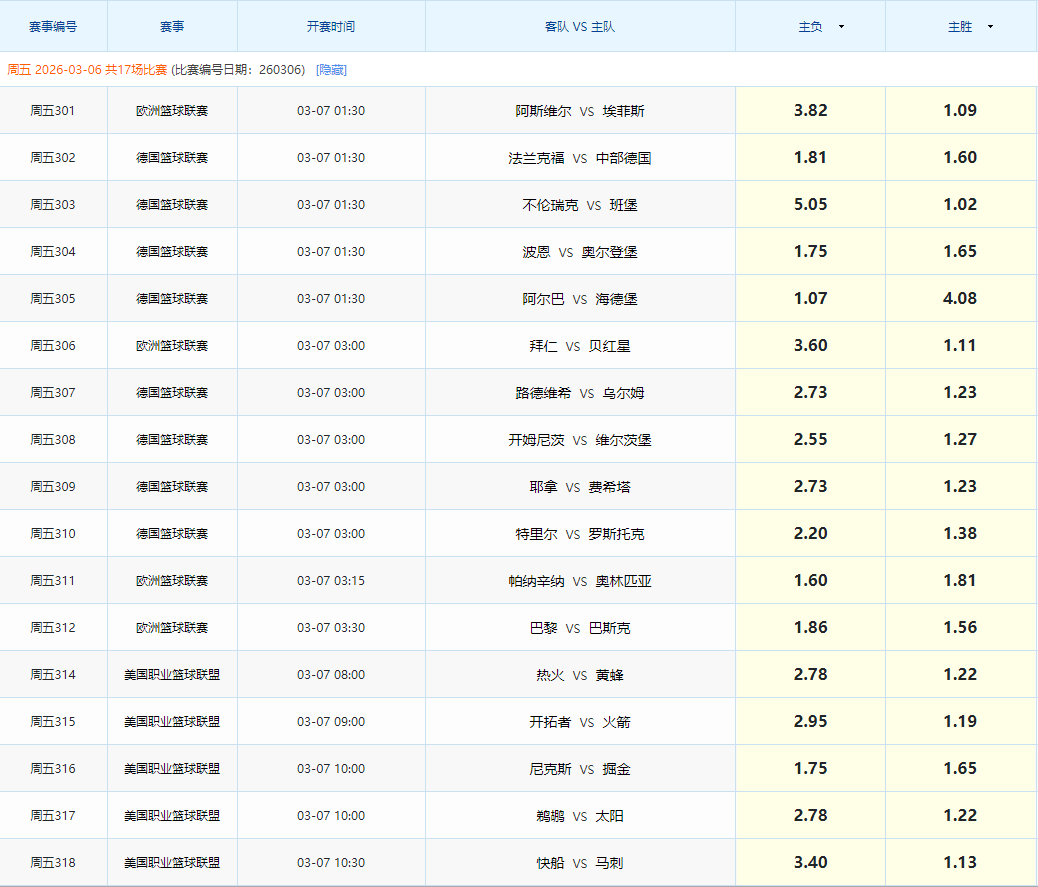
Task: Click the match 特里尔 VS 罗斯托克
Action: [x=580, y=534]
